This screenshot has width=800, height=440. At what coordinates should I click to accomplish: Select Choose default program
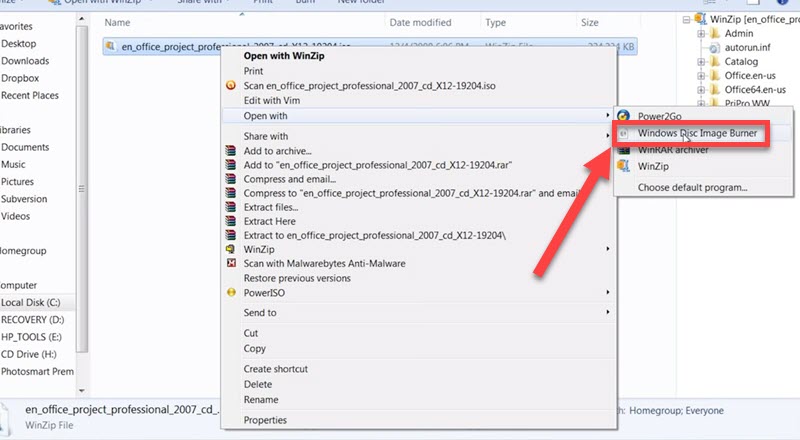click(x=692, y=187)
